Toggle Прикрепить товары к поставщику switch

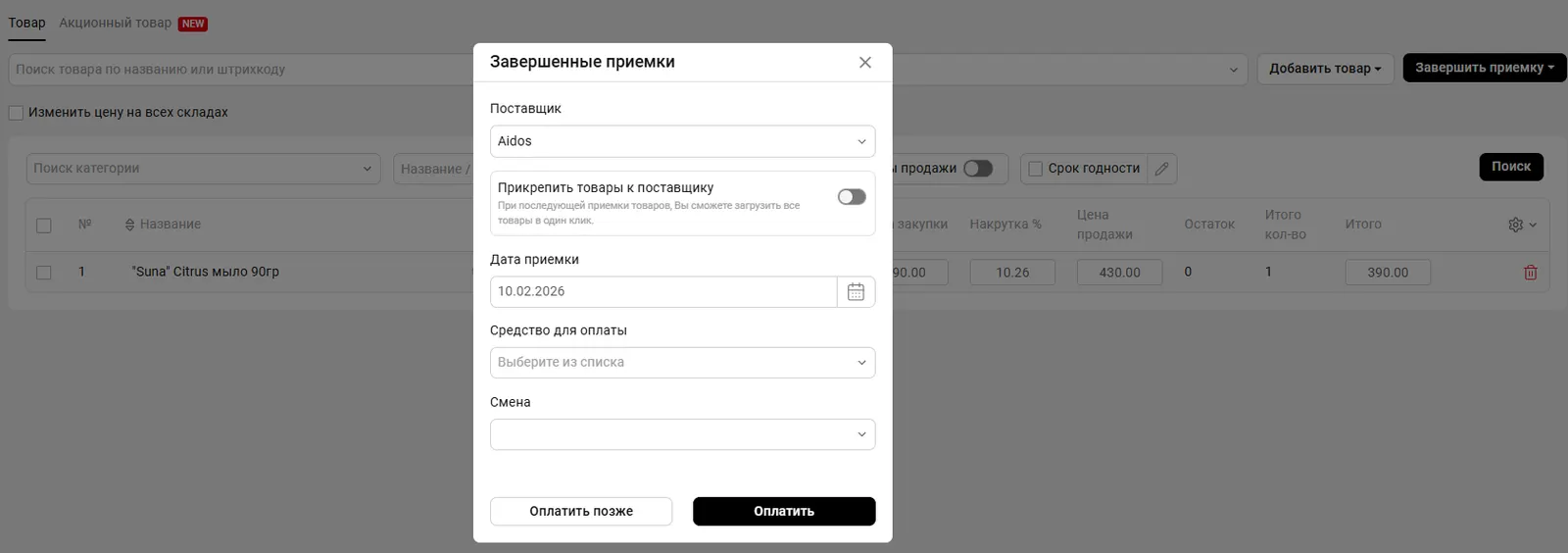pos(852,197)
